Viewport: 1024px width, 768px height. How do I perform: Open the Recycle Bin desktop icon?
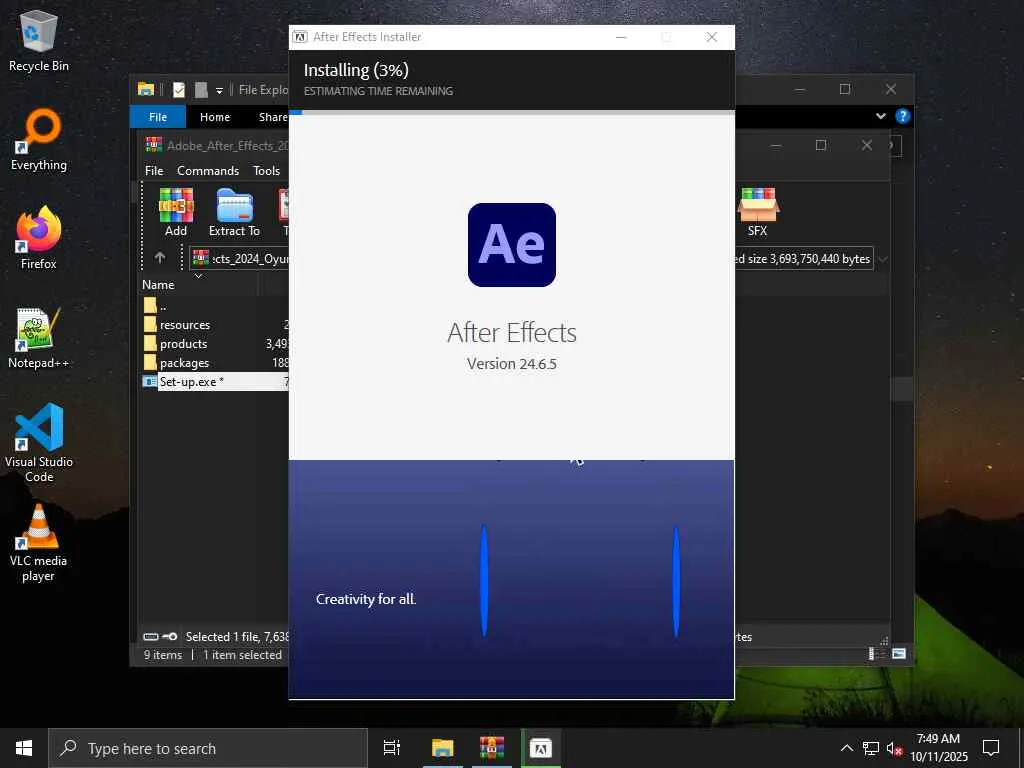(x=39, y=40)
